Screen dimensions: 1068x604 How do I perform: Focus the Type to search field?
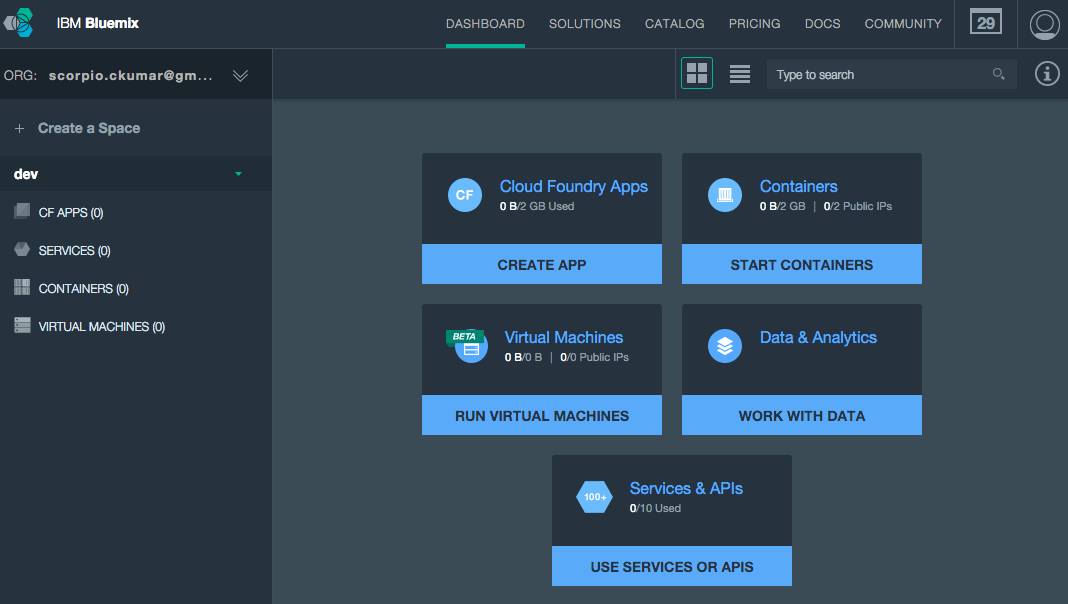pyautogui.click(x=892, y=74)
